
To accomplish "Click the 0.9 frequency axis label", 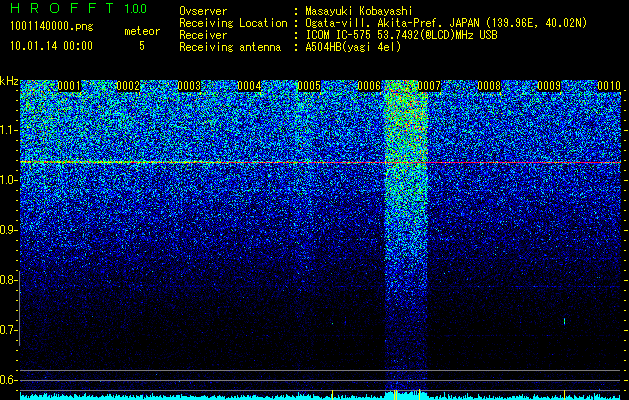I will (9, 230).
